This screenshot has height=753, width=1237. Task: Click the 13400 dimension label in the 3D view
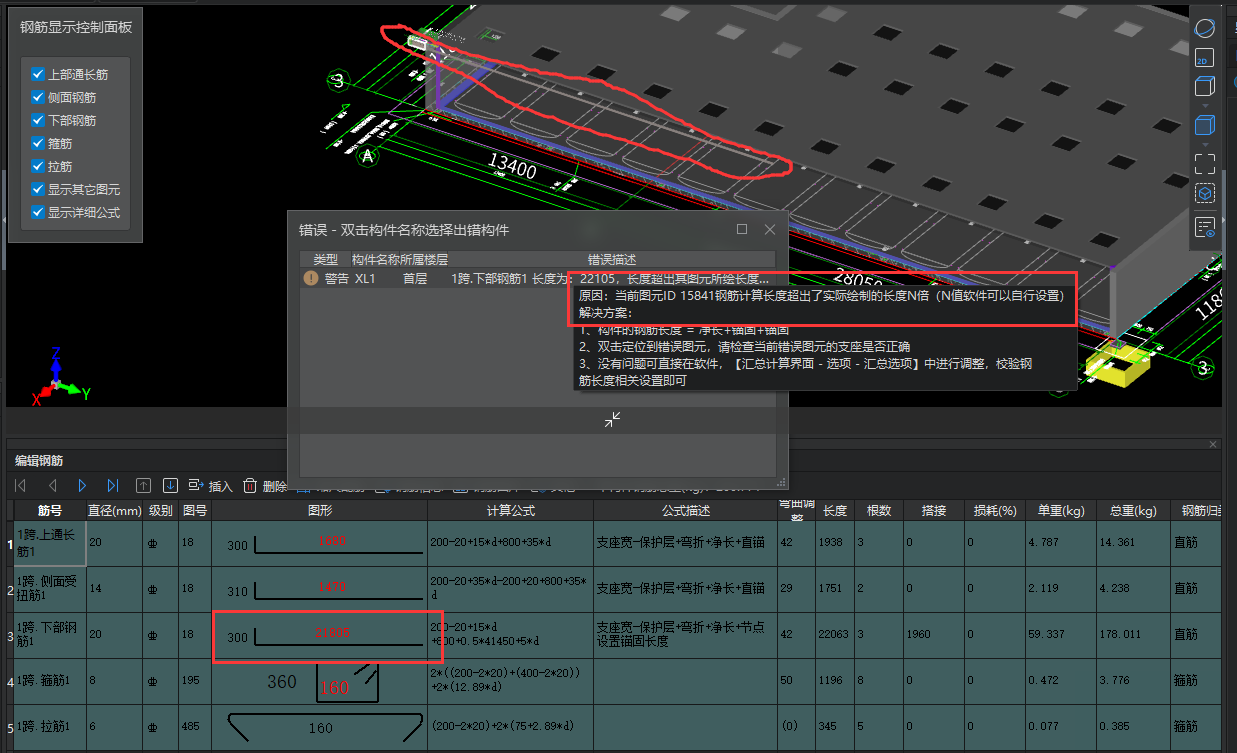click(x=512, y=167)
